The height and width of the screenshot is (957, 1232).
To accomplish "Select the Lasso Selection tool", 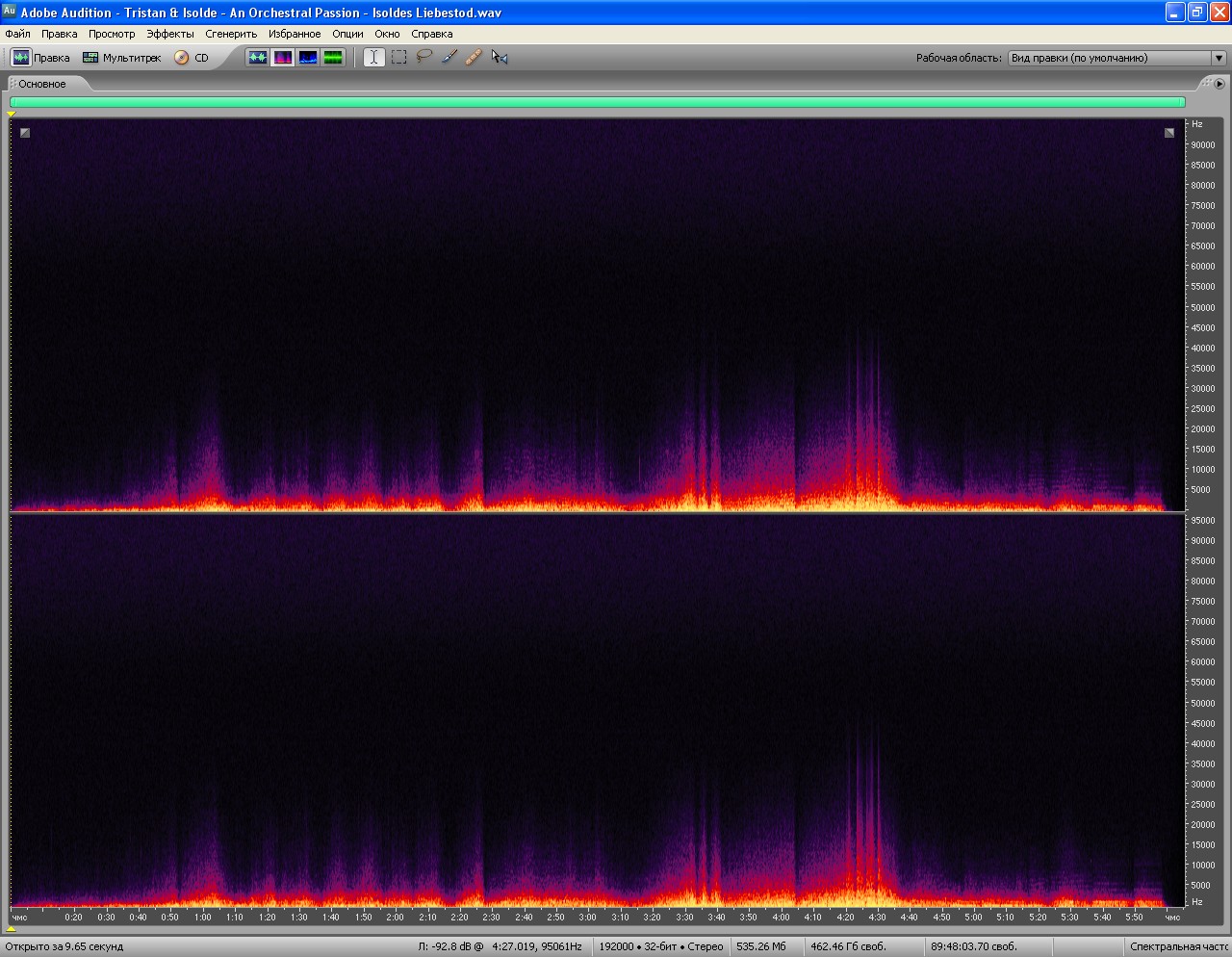I will 424,58.
